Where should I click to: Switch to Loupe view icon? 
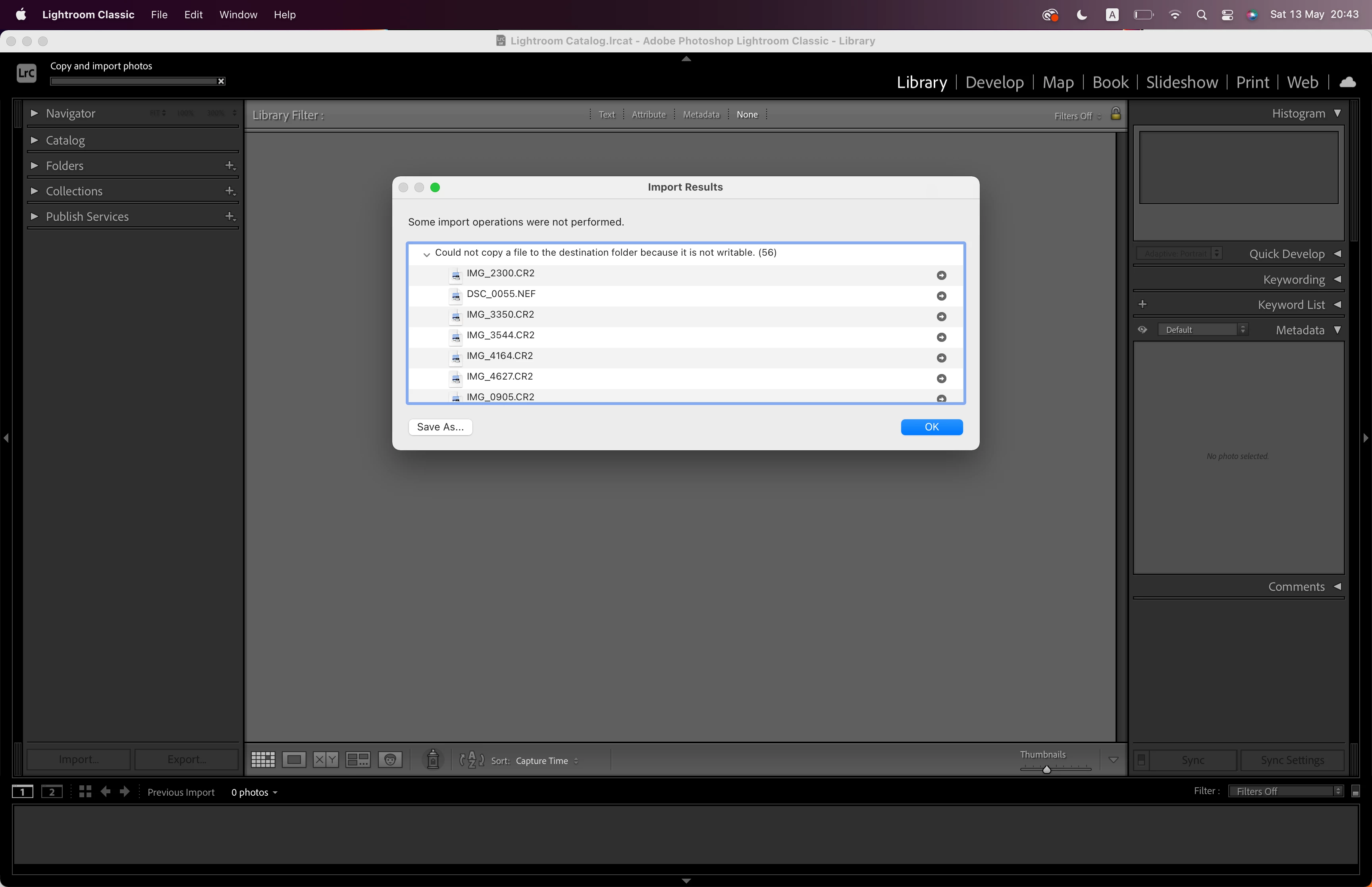294,760
